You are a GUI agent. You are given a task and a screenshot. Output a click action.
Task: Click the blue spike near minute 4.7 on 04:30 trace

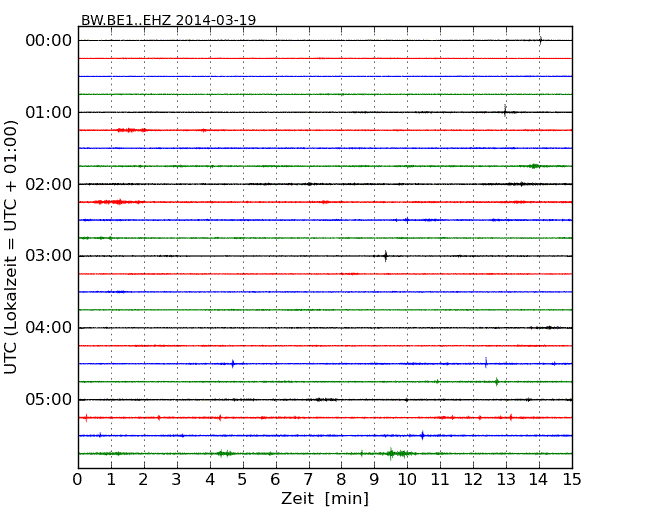pyautogui.click(x=233, y=364)
